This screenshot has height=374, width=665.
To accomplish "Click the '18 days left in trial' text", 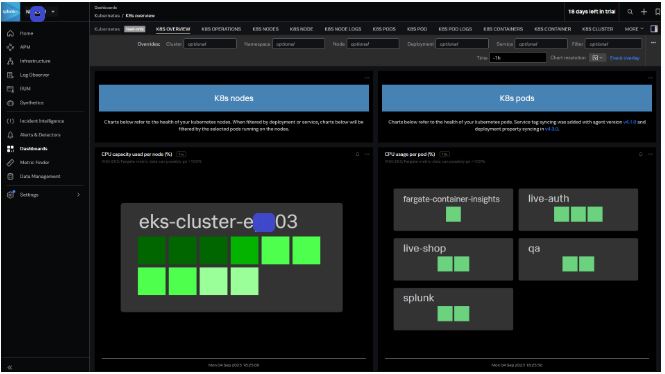I will tap(592, 12).
